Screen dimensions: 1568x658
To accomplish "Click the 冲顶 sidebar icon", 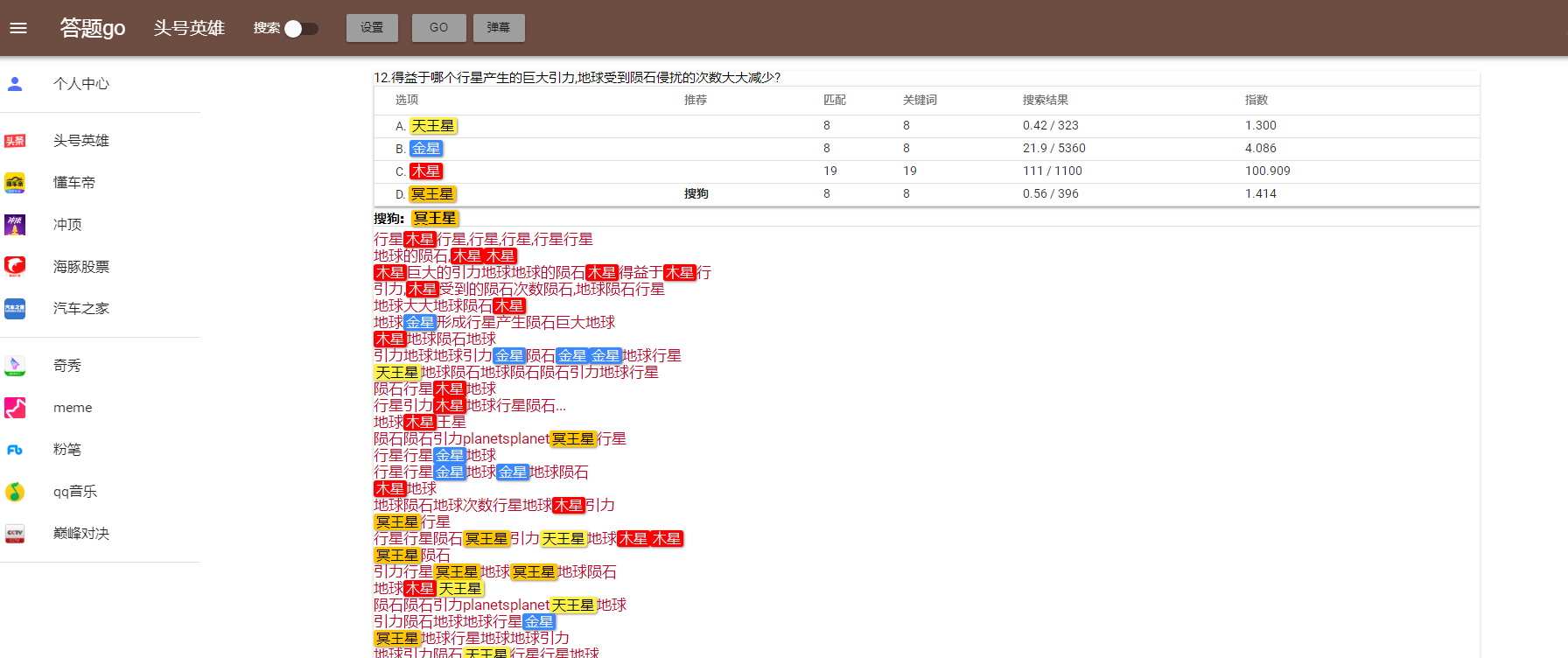I will point(15,225).
